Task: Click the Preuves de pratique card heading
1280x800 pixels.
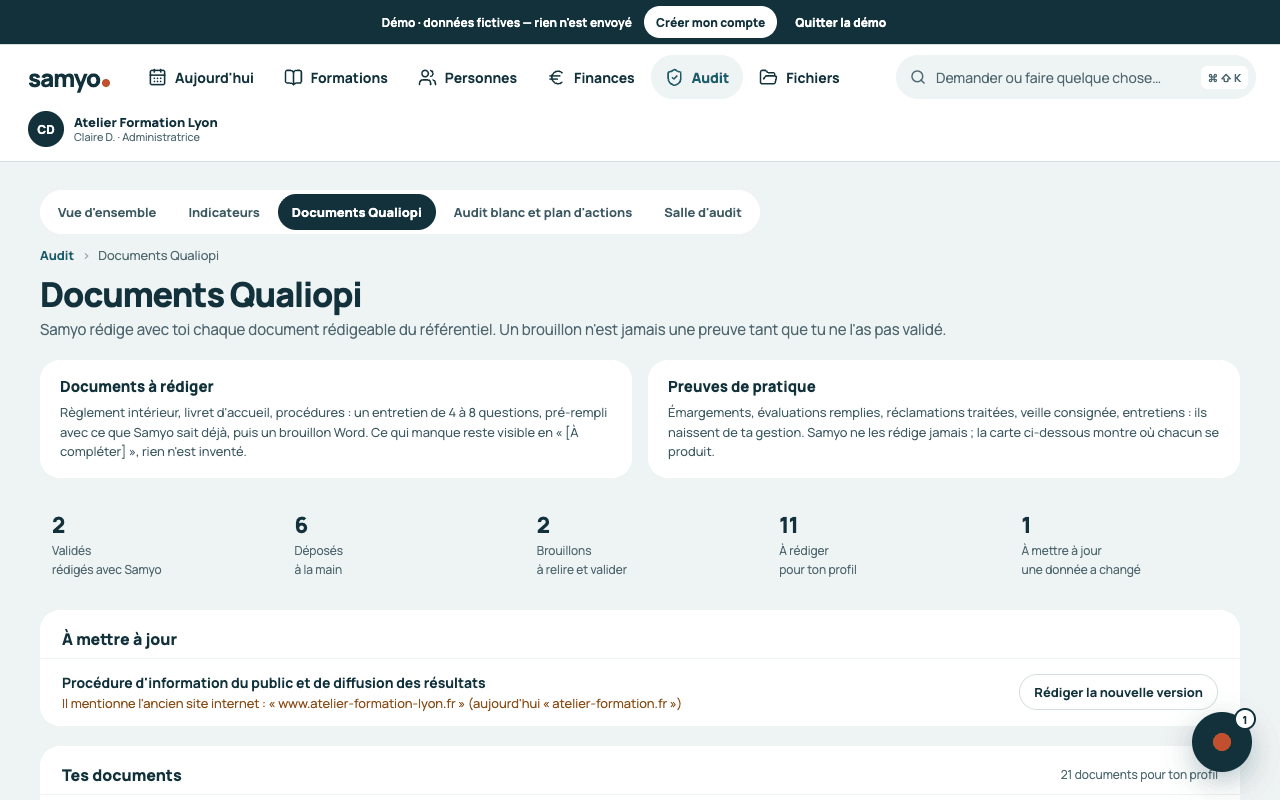Action: point(742,386)
